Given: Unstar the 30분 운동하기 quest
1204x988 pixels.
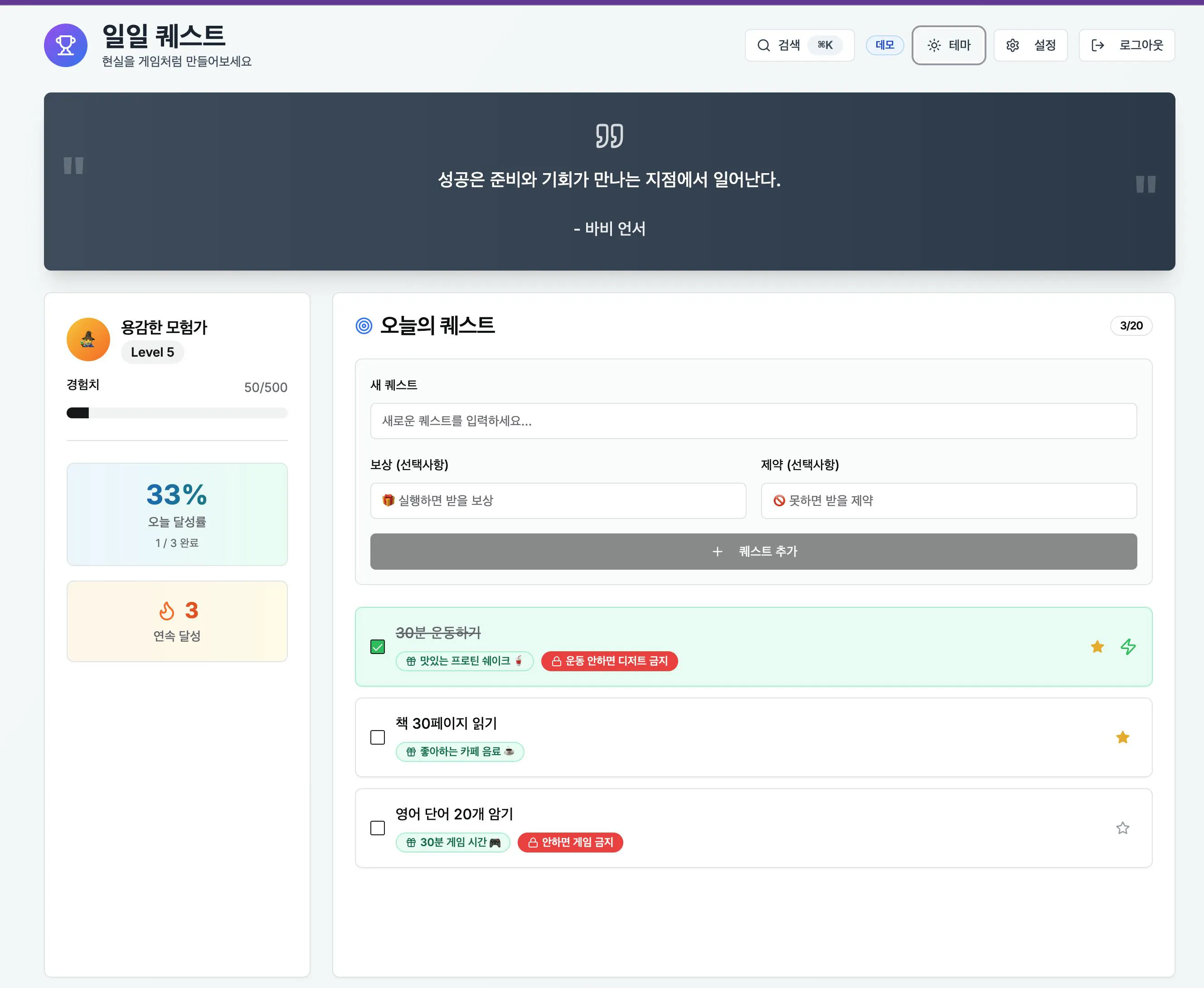Looking at the screenshot, I should click(x=1097, y=647).
